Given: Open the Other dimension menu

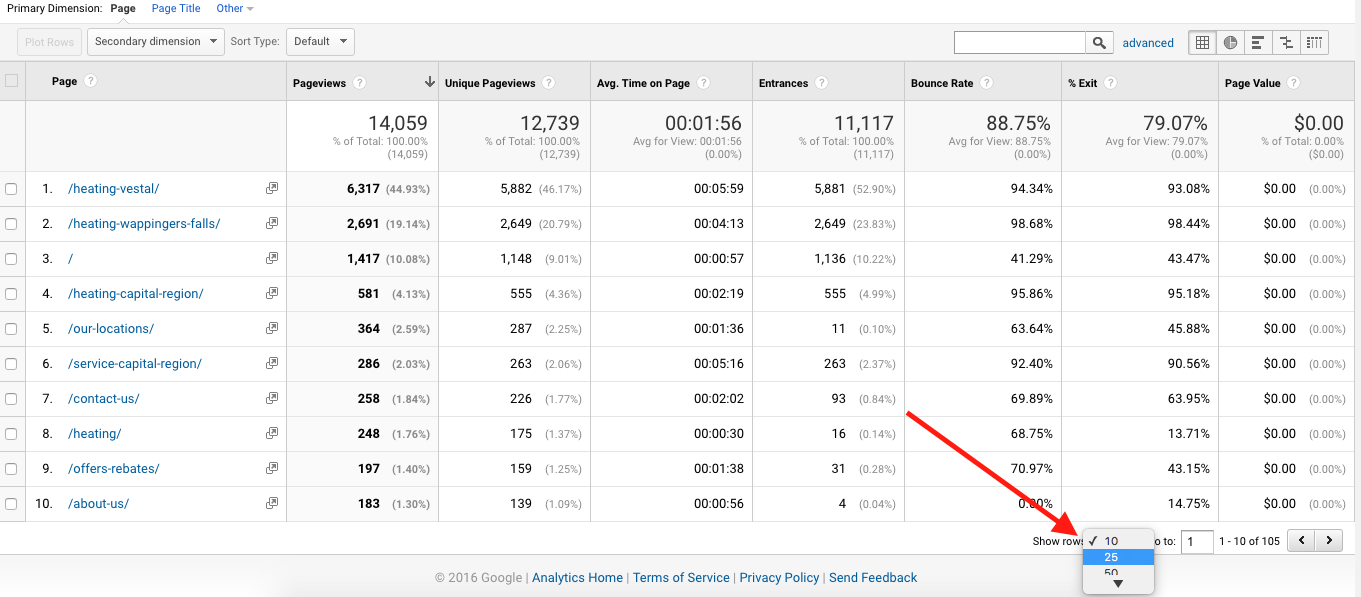Looking at the screenshot, I should pyautogui.click(x=233, y=8).
